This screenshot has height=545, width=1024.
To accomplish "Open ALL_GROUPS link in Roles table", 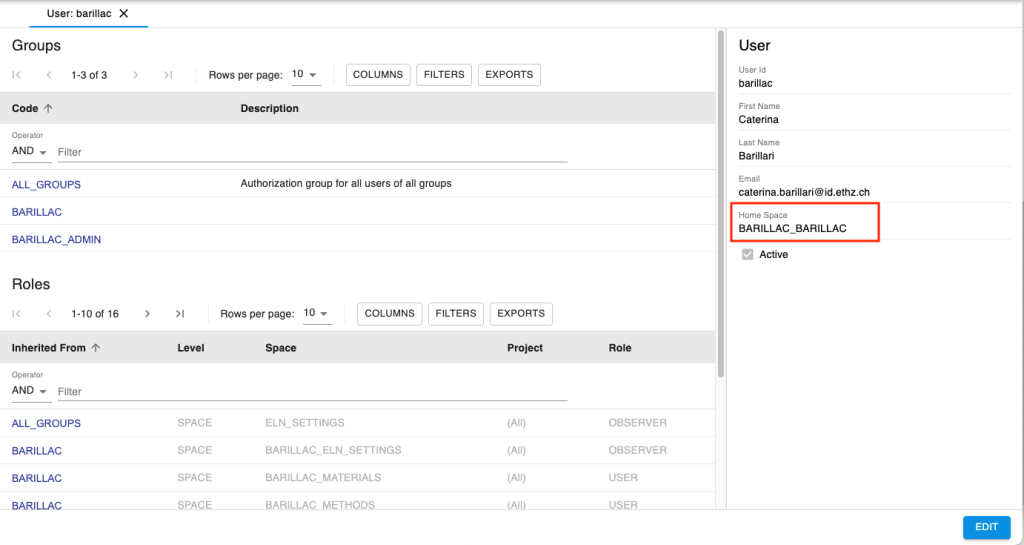I will click(46, 424).
